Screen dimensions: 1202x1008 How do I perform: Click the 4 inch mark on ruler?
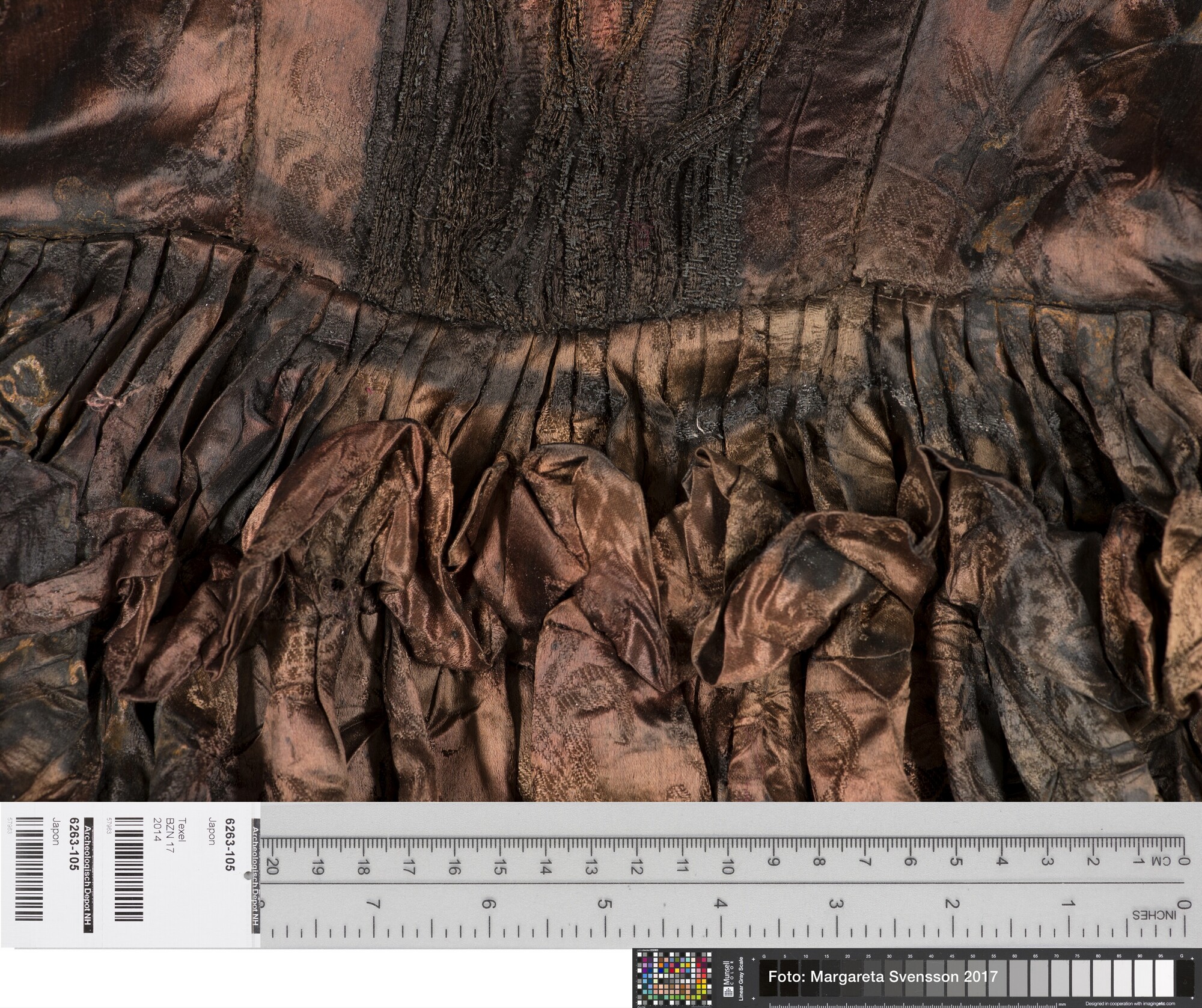click(x=721, y=905)
